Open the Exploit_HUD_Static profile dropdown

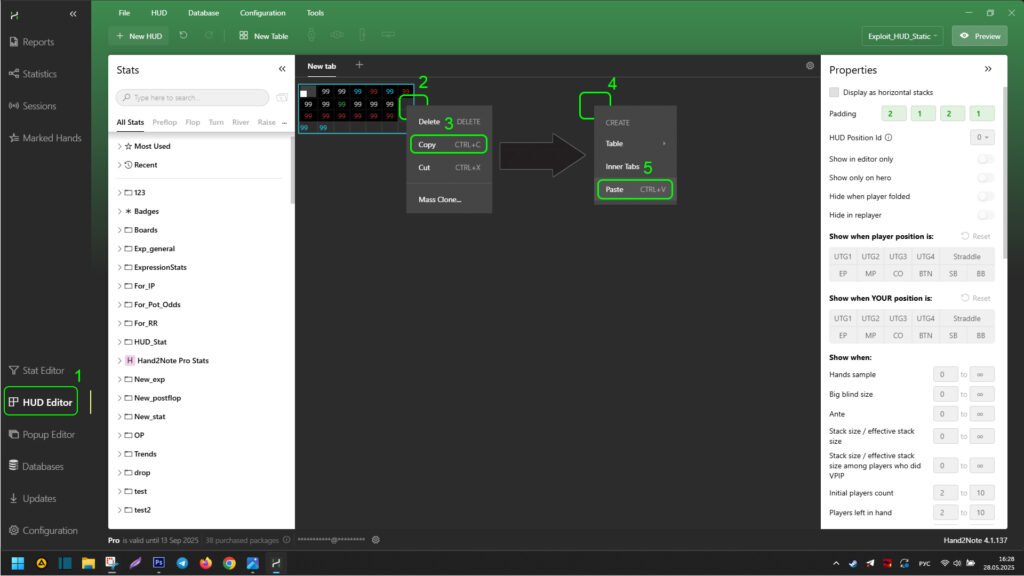pos(902,36)
